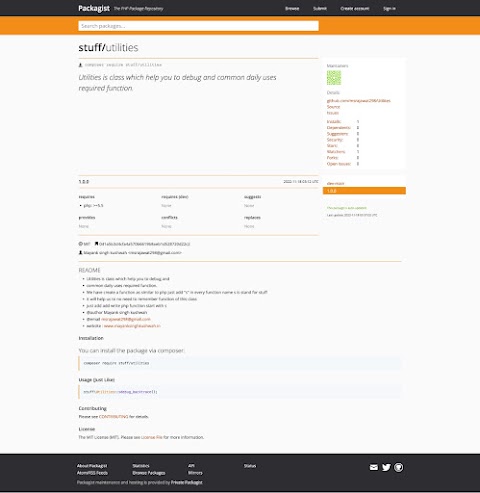Open the Watchers link
This screenshot has width=480, height=493.
point(336,152)
